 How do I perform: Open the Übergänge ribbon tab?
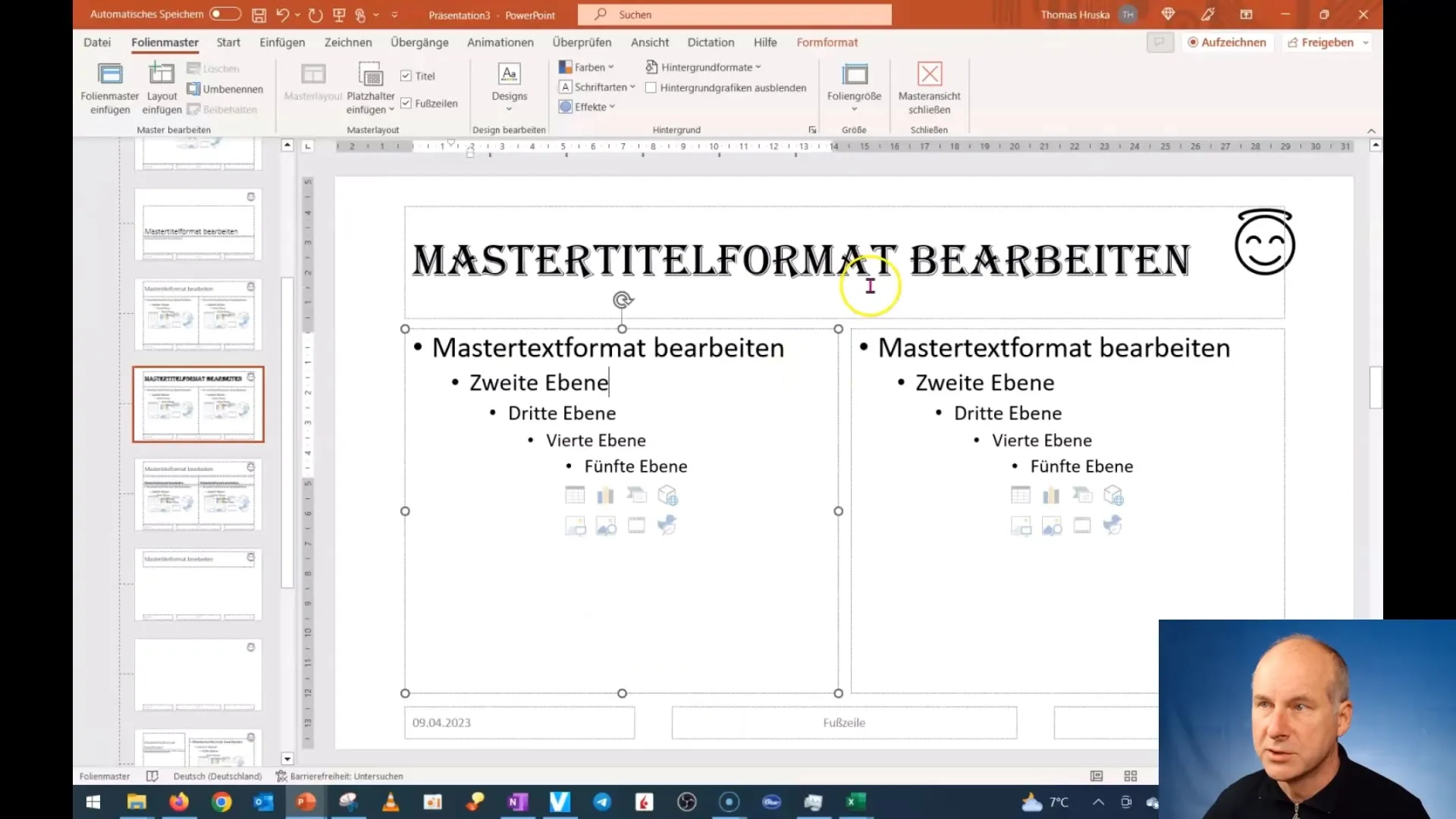(419, 42)
